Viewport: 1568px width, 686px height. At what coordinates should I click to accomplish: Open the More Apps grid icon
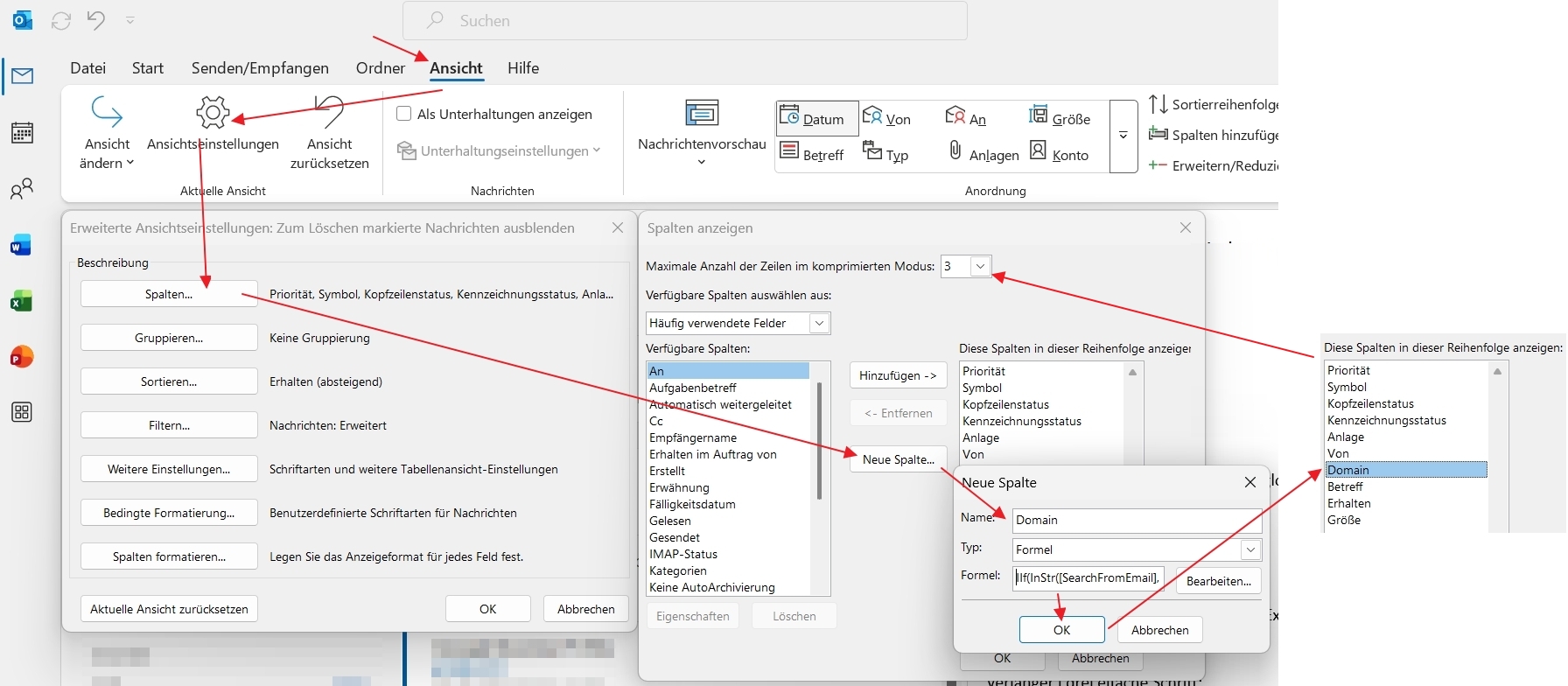(x=22, y=412)
